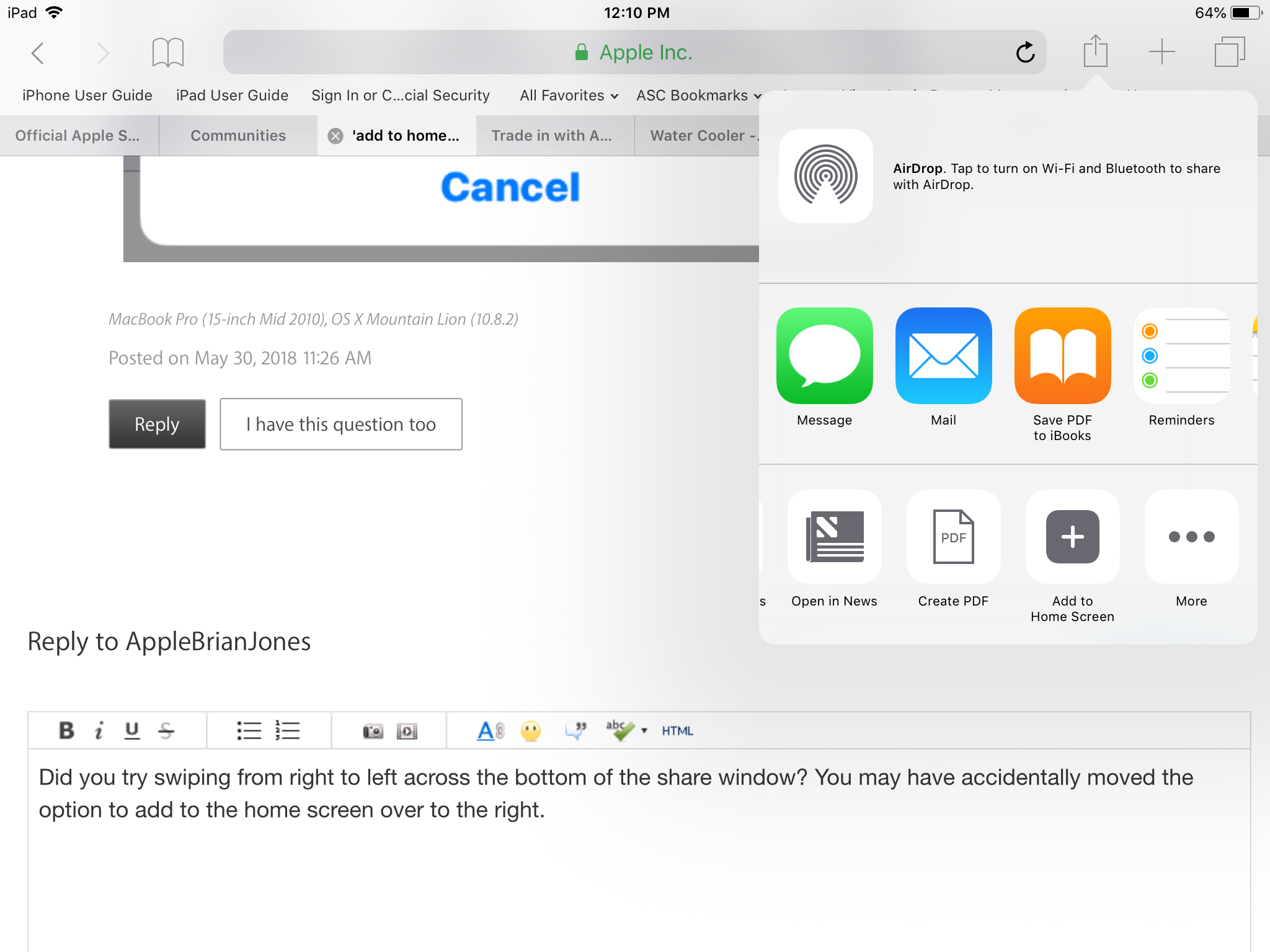This screenshot has width=1270, height=952.
Task: Toggle bold formatting in reply editor
Action: point(66,731)
